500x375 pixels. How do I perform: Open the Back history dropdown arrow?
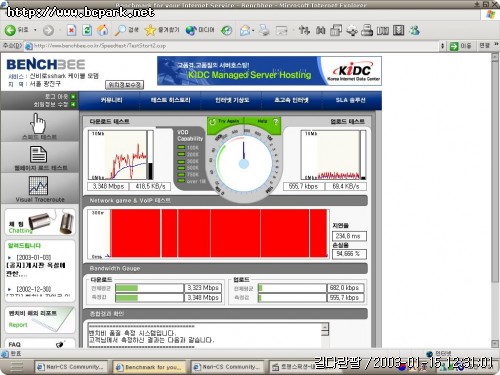[35, 30]
